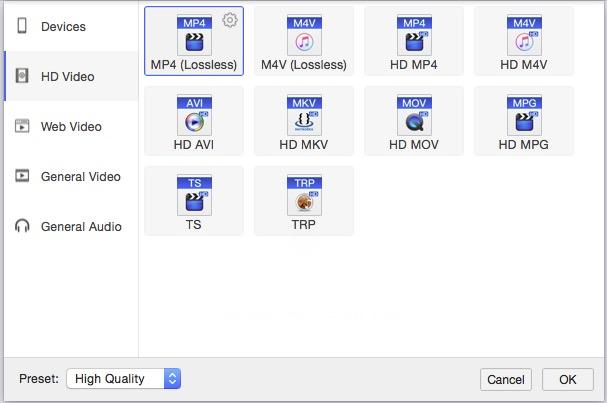Open the Devices category
Viewport: 607px width, 403px height.
(x=71, y=26)
